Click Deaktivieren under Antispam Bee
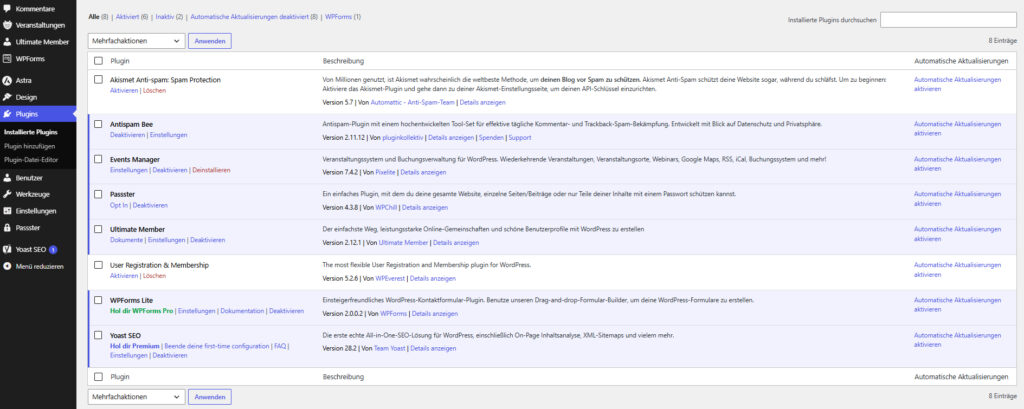Image resolution: width=1024 pixels, height=409 pixels. coord(127,135)
